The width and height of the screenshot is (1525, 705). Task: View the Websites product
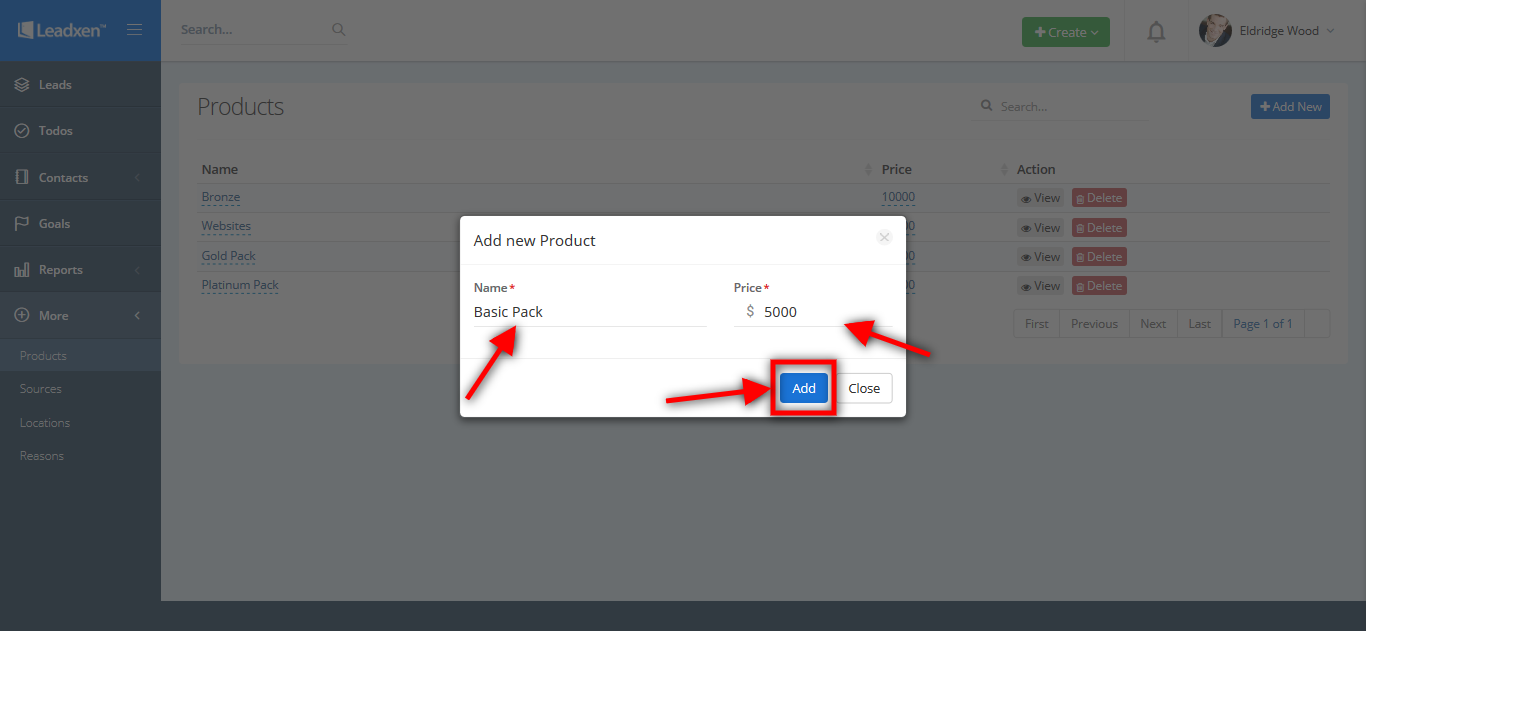(1041, 228)
